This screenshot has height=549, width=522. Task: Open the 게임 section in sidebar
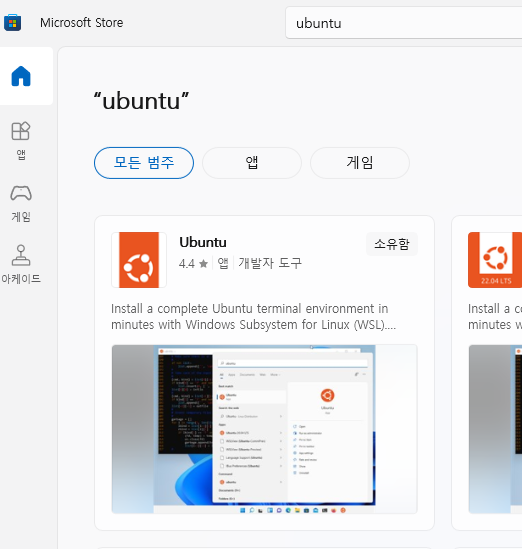pyautogui.click(x=21, y=204)
